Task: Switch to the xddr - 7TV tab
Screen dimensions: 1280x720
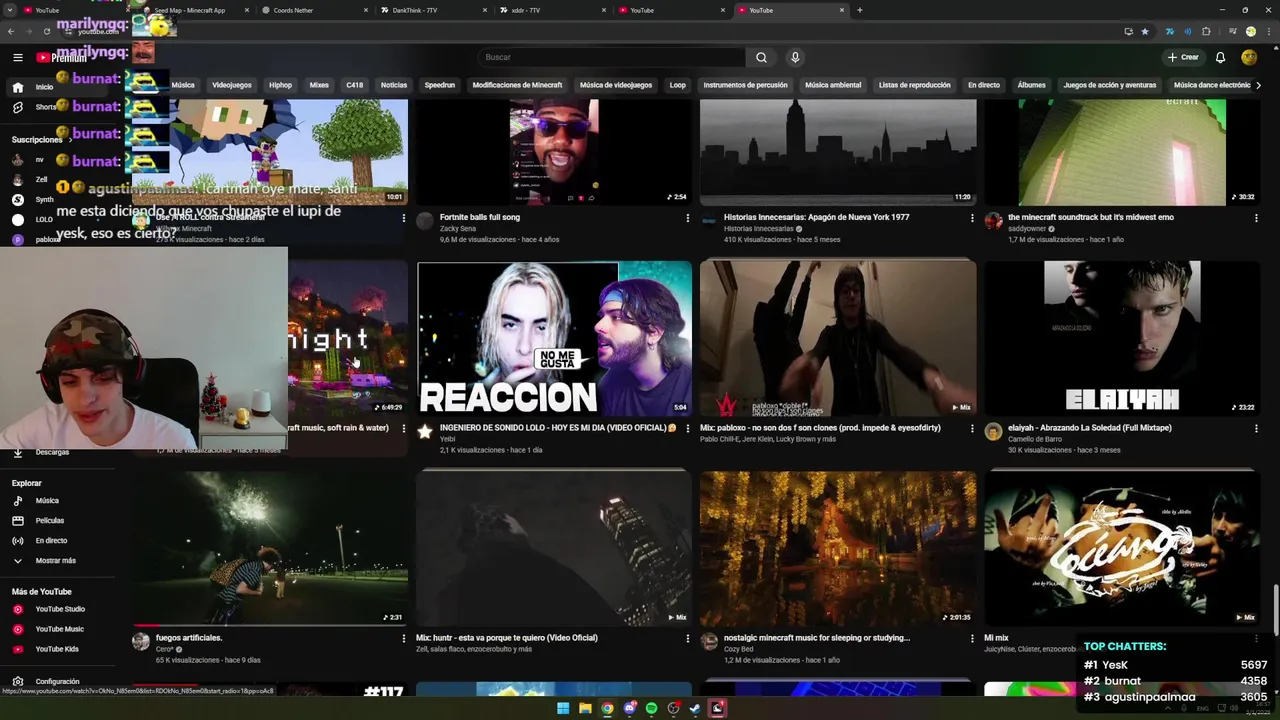Action: (x=550, y=10)
